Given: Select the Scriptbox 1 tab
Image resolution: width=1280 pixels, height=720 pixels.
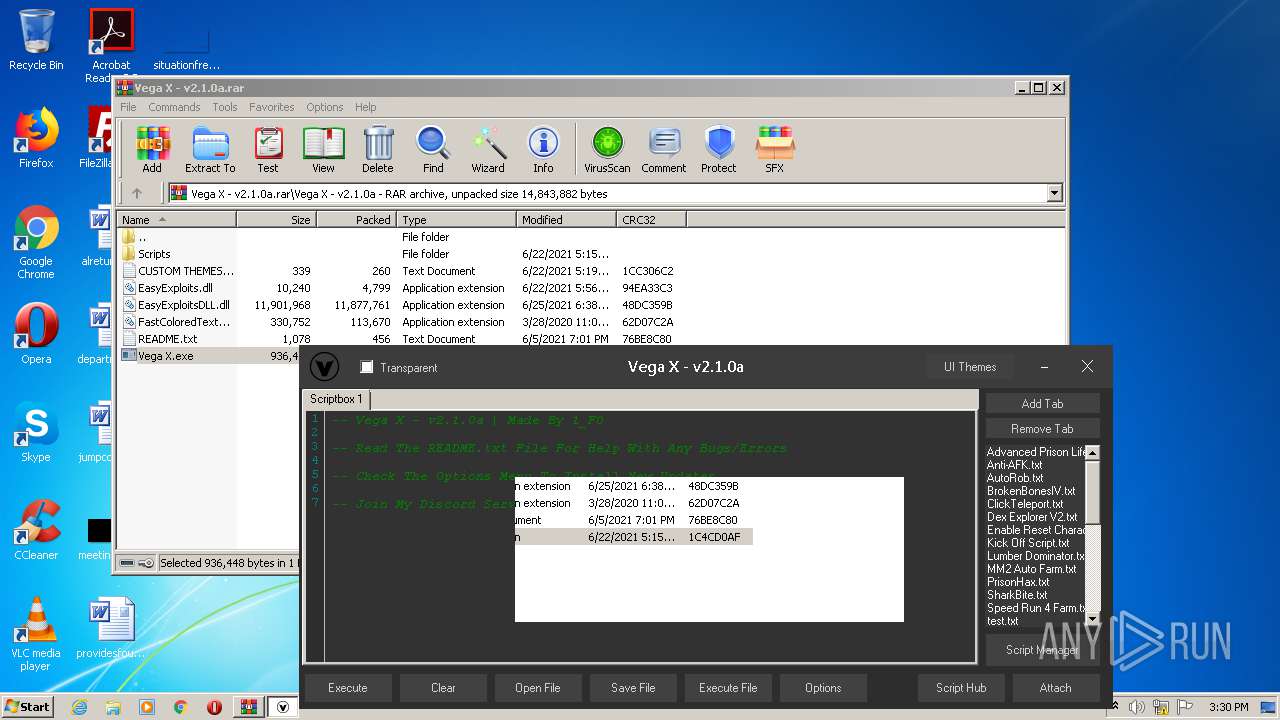Looking at the screenshot, I should pos(336,399).
